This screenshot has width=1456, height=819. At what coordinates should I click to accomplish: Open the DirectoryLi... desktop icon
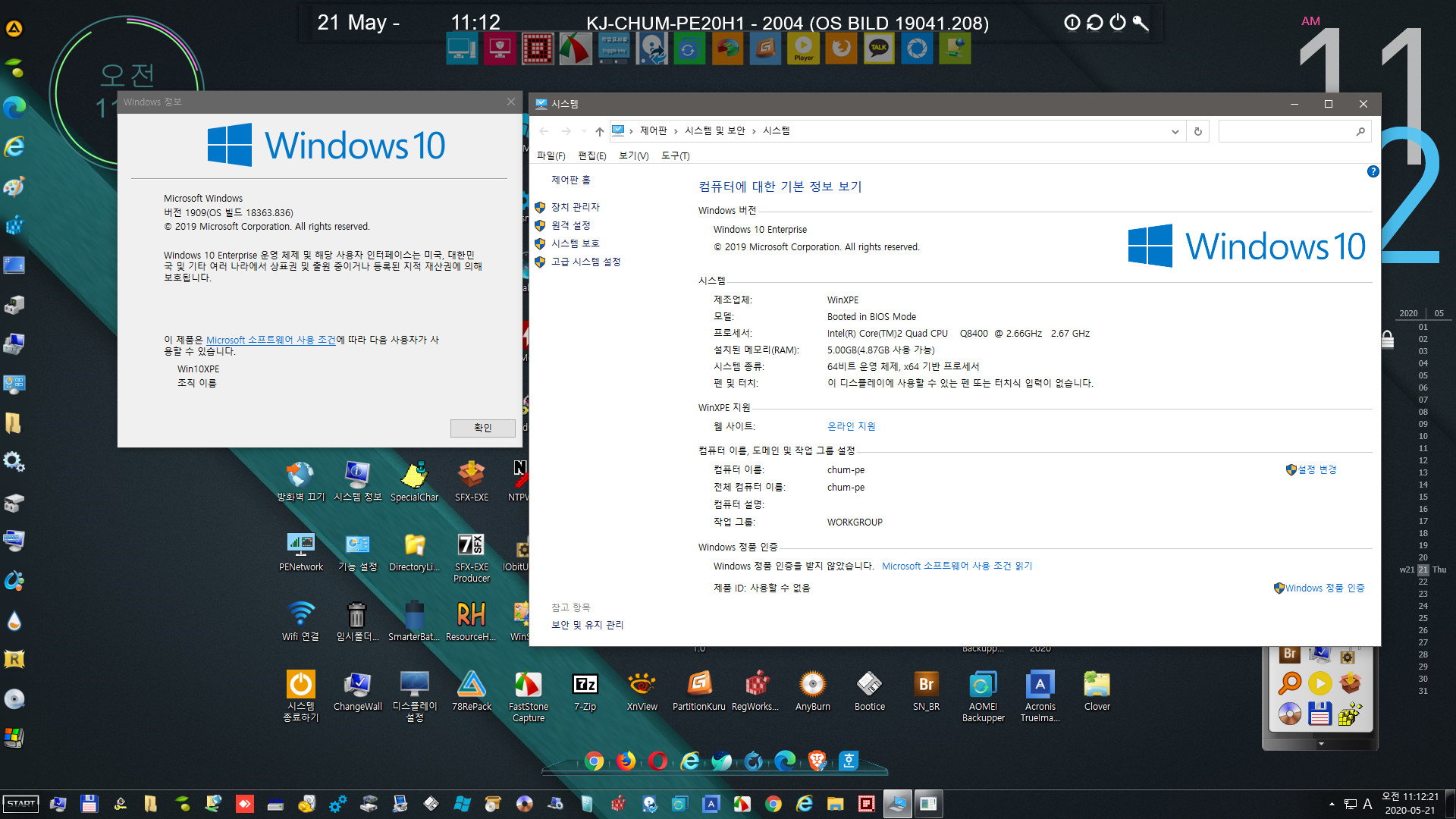pos(415,551)
